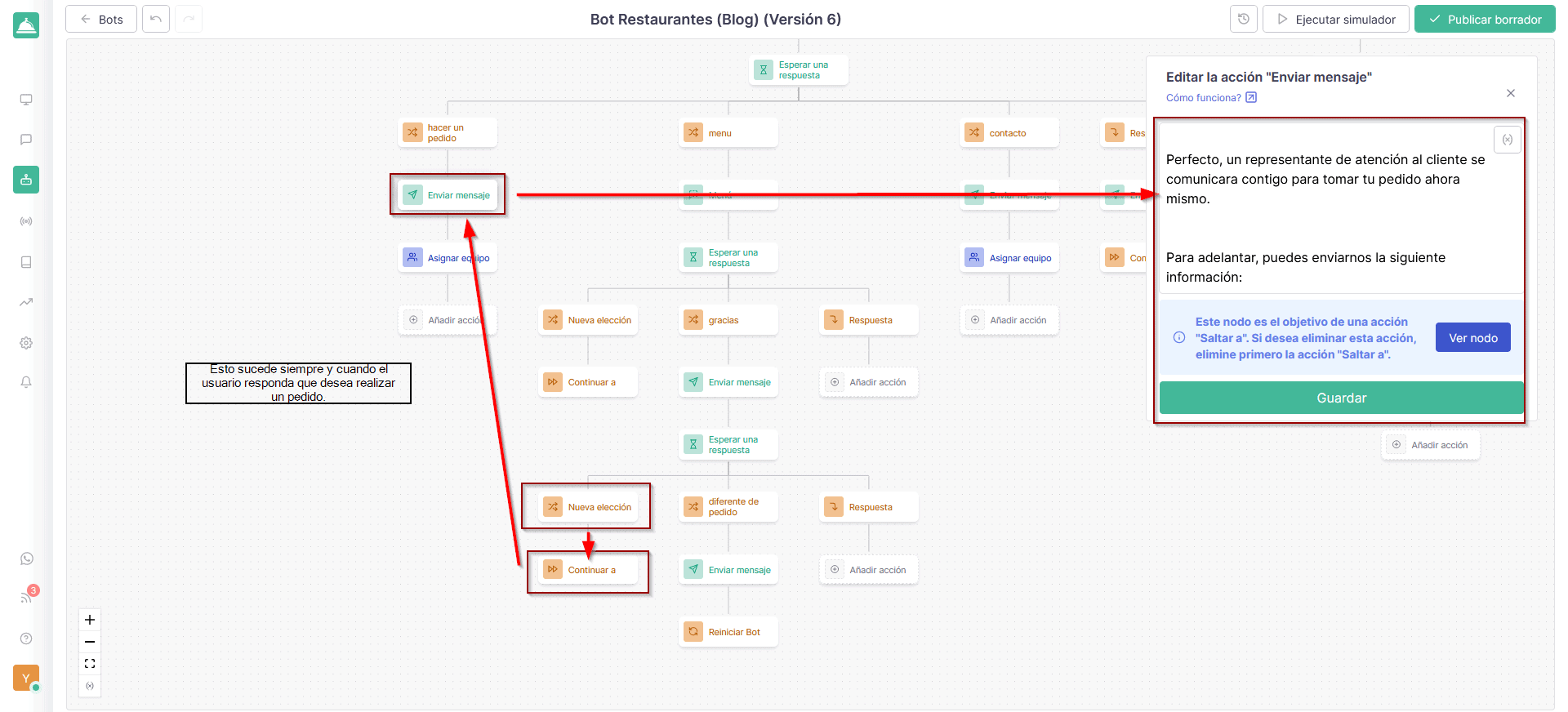Image resolution: width=1568 pixels, height=712 pixels.
Task: Click Añadir acción below the edit panel
Action: click(1431, 445)
